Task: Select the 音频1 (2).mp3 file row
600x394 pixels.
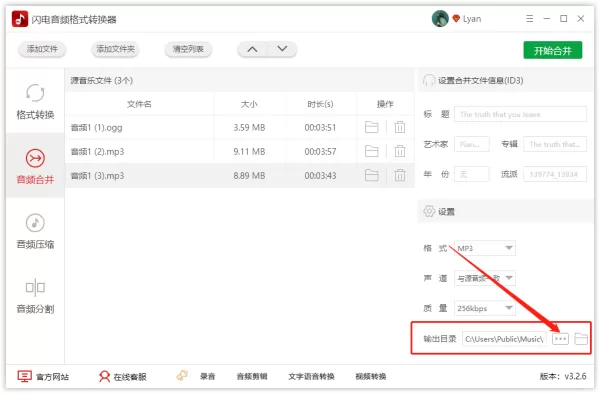Action: point(240,151)
